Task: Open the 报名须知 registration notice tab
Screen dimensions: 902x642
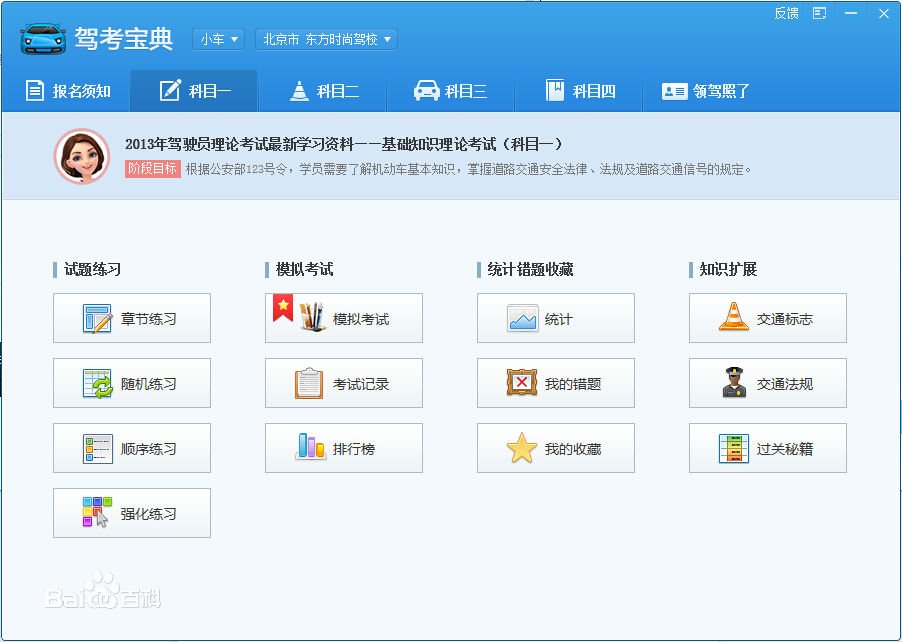Action: coord(67,90)
